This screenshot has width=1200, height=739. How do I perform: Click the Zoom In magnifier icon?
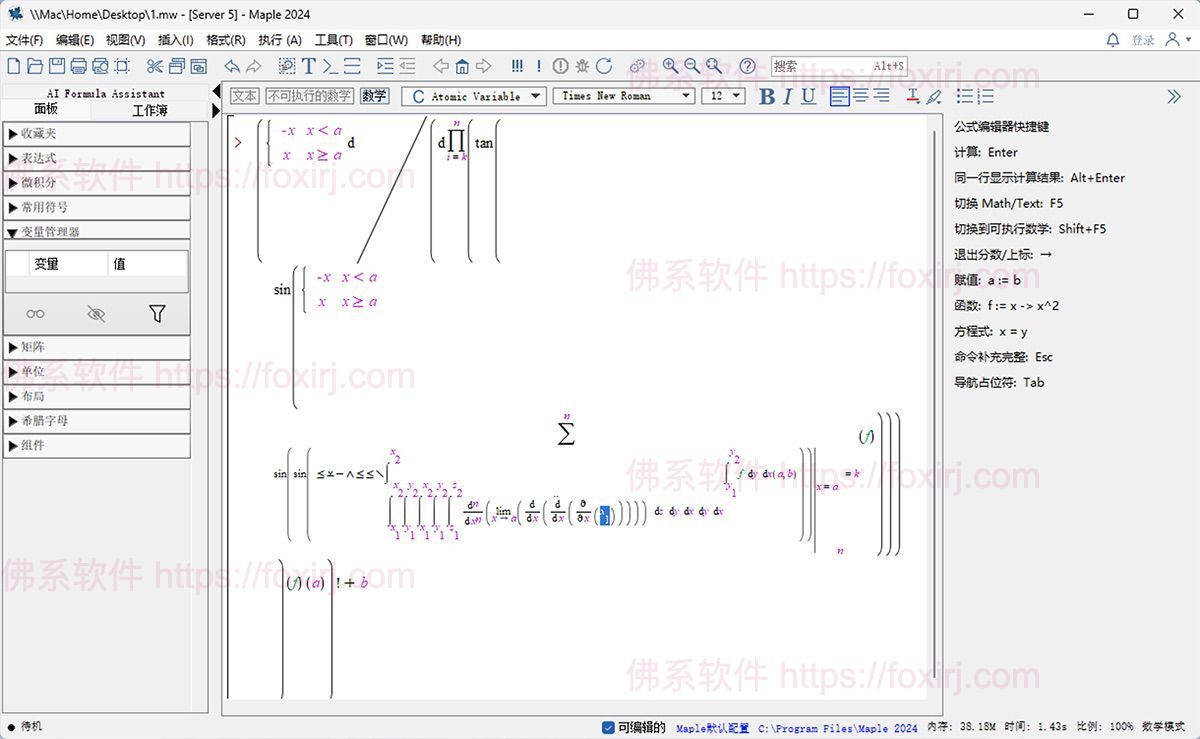pyautogui.click(x=670, y=66)
